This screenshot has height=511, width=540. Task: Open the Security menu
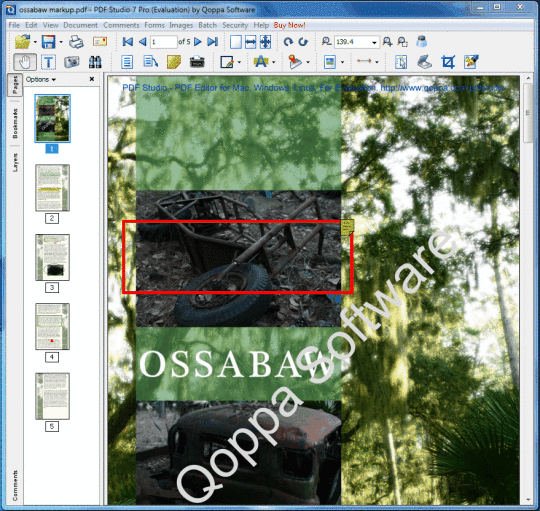tap(235, 25)
